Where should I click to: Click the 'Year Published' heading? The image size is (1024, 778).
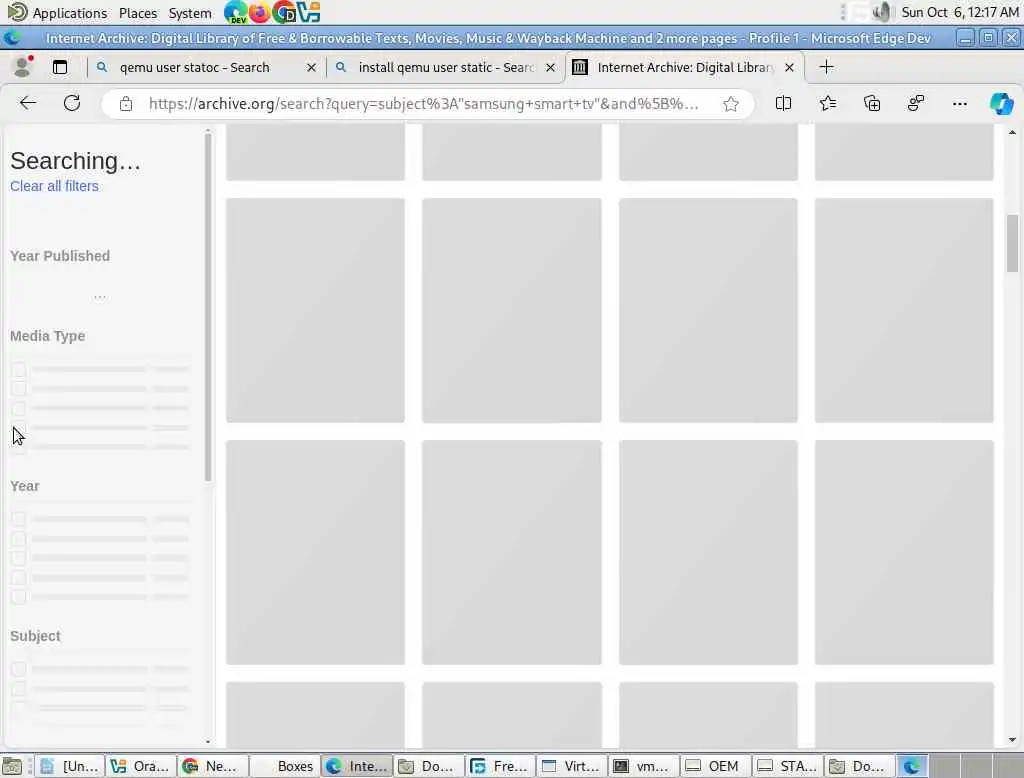pos(60,256)
